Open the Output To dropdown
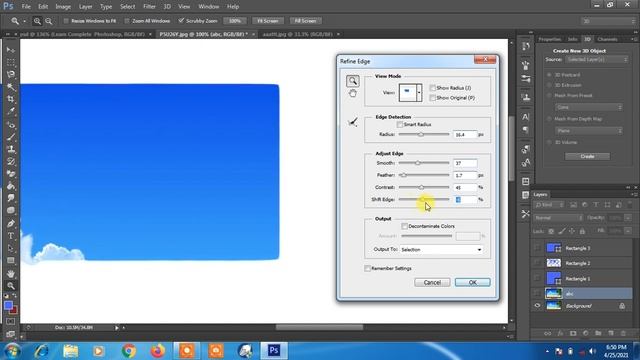This screenshot has height=360, width=640. [441, 249]
